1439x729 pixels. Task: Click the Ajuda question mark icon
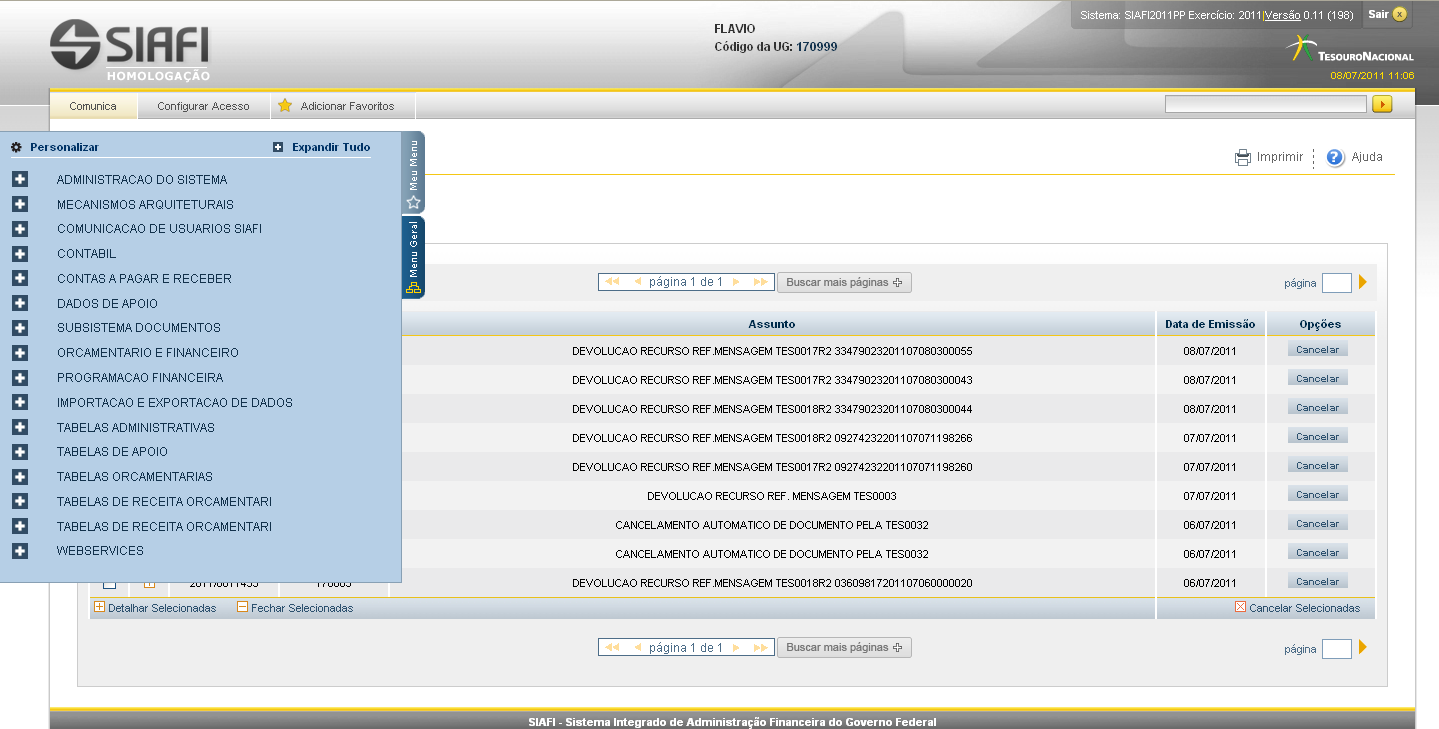(x=1335, y=157)
